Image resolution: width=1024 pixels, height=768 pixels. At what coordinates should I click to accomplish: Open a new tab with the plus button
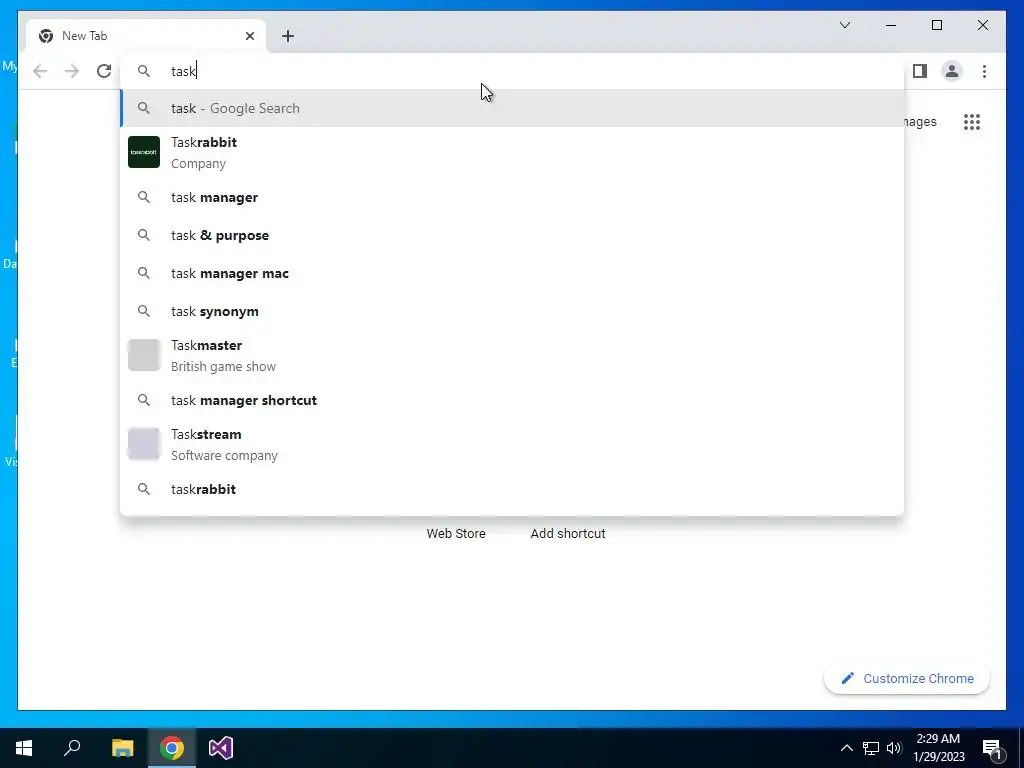pos(288,36)
